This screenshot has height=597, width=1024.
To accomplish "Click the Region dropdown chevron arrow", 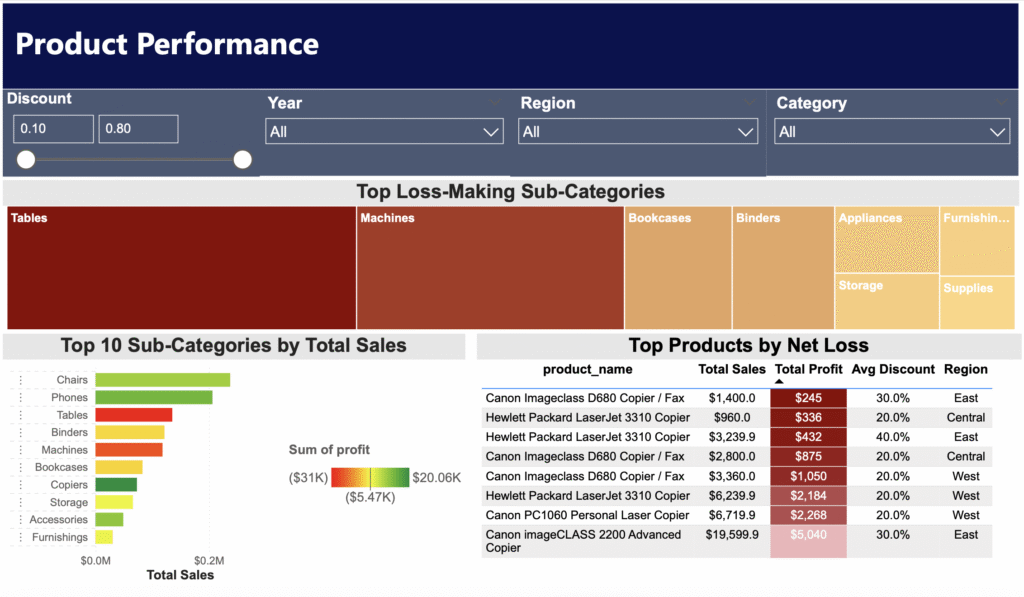I will pyautogui.click(x=746, y=132).
